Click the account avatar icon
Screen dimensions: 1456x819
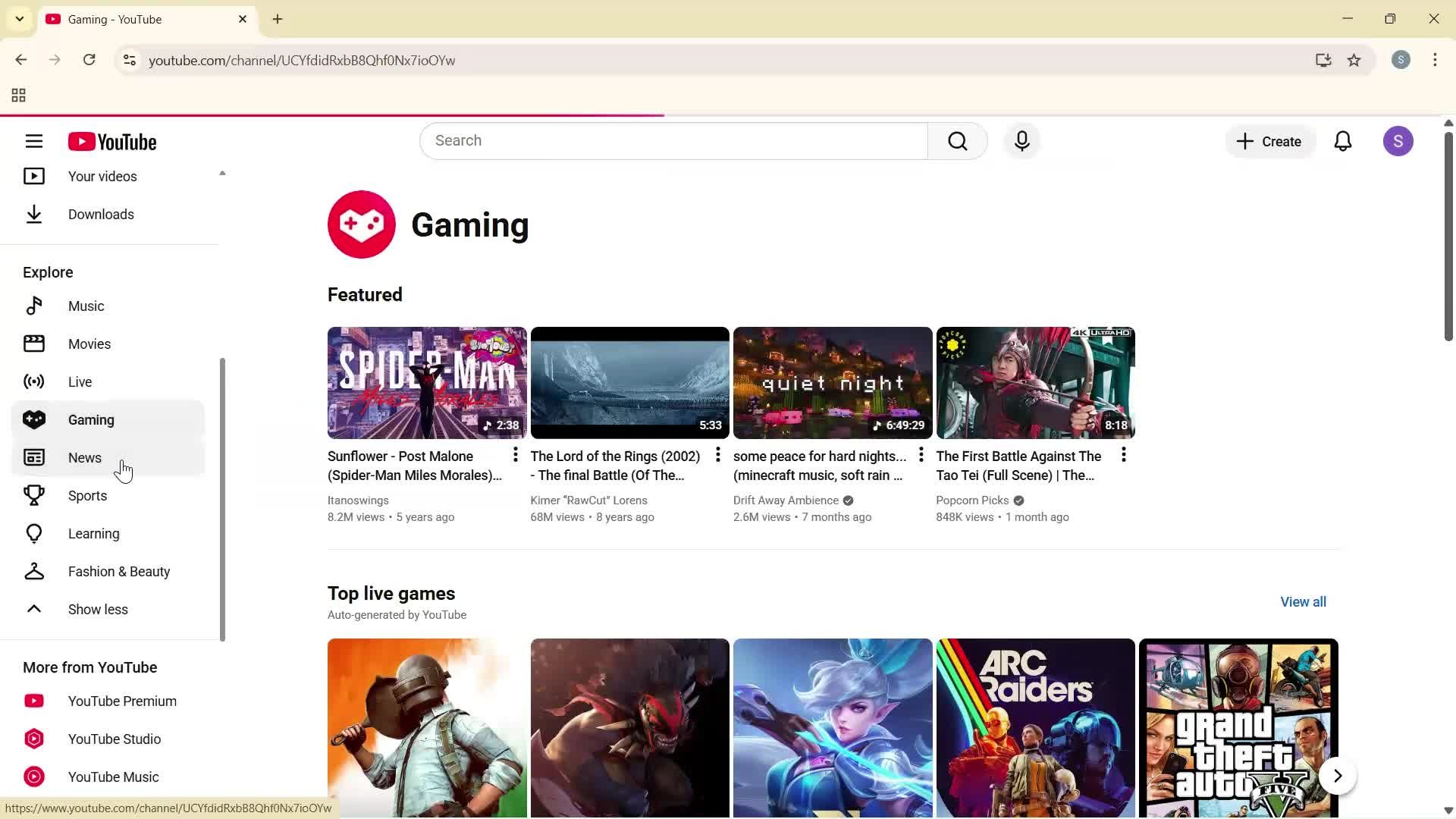(1398, 141)
